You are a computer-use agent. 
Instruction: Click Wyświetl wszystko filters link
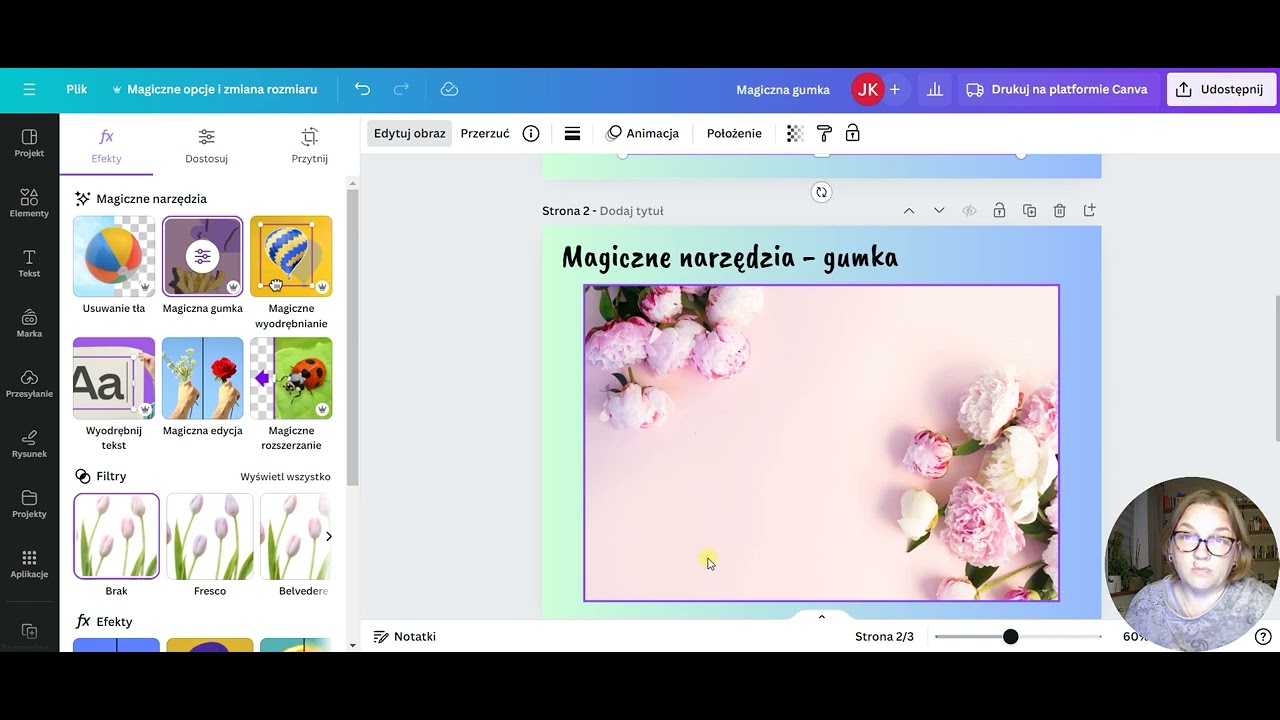[285, 477]
